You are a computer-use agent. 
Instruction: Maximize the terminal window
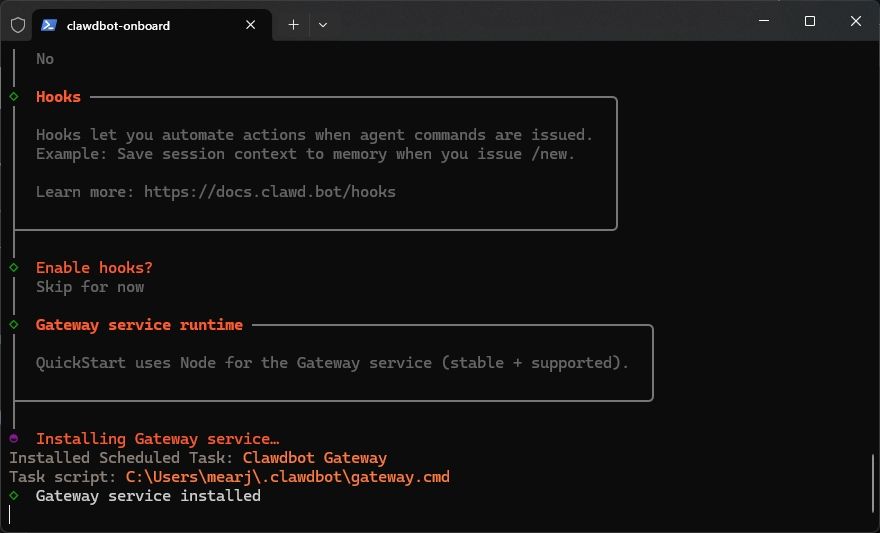tap(810, 21)
